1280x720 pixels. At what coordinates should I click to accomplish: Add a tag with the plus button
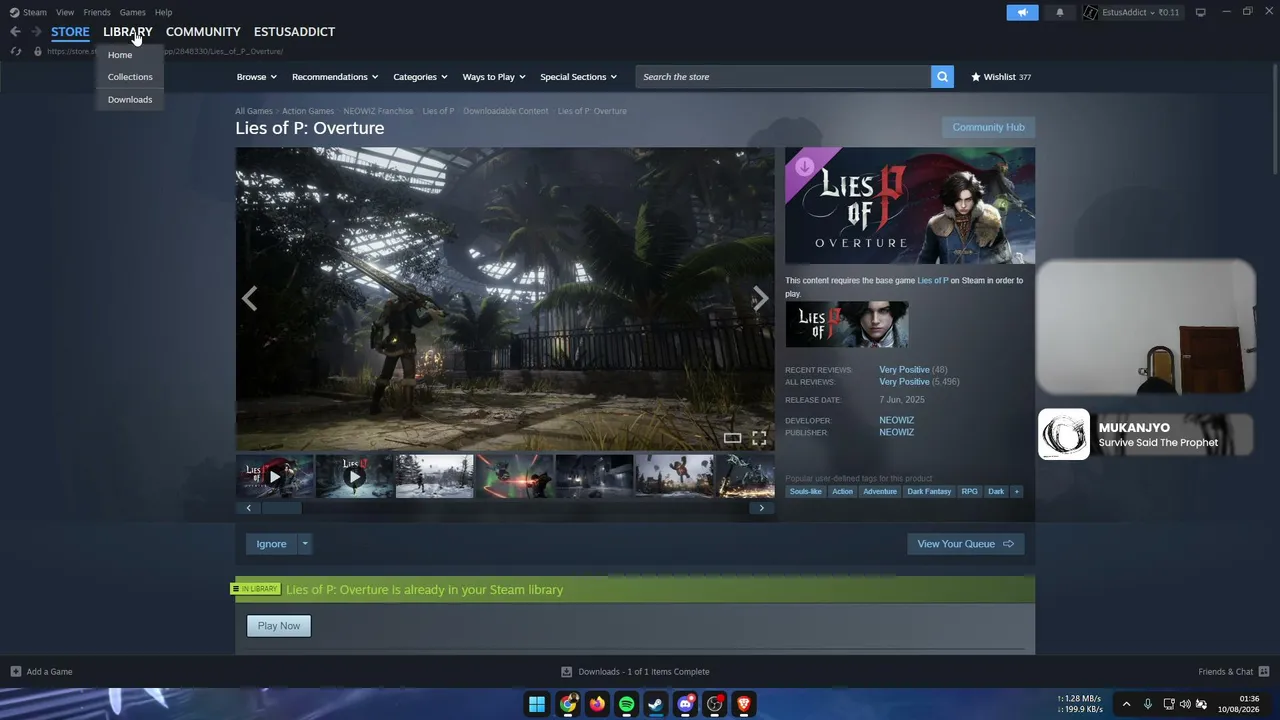click(x=1016, y=492)
